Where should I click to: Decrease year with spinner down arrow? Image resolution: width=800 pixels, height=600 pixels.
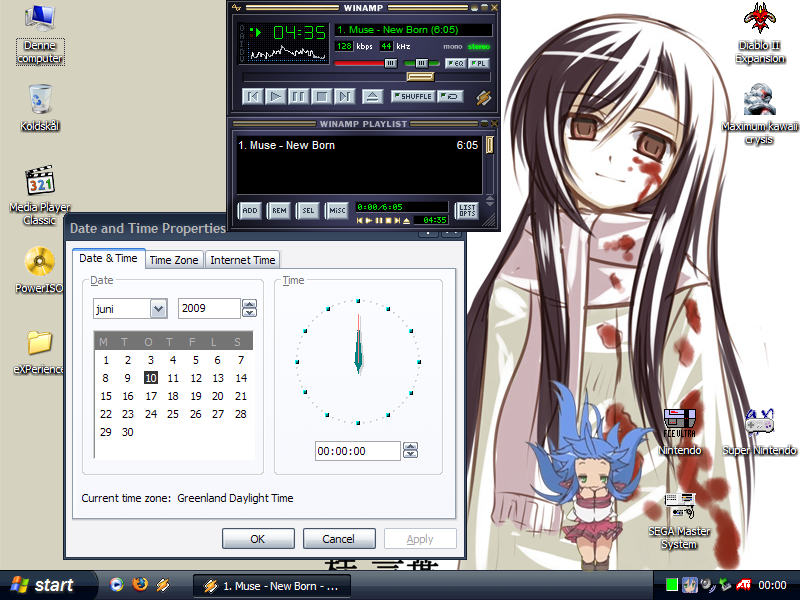(x=249, y=313)
